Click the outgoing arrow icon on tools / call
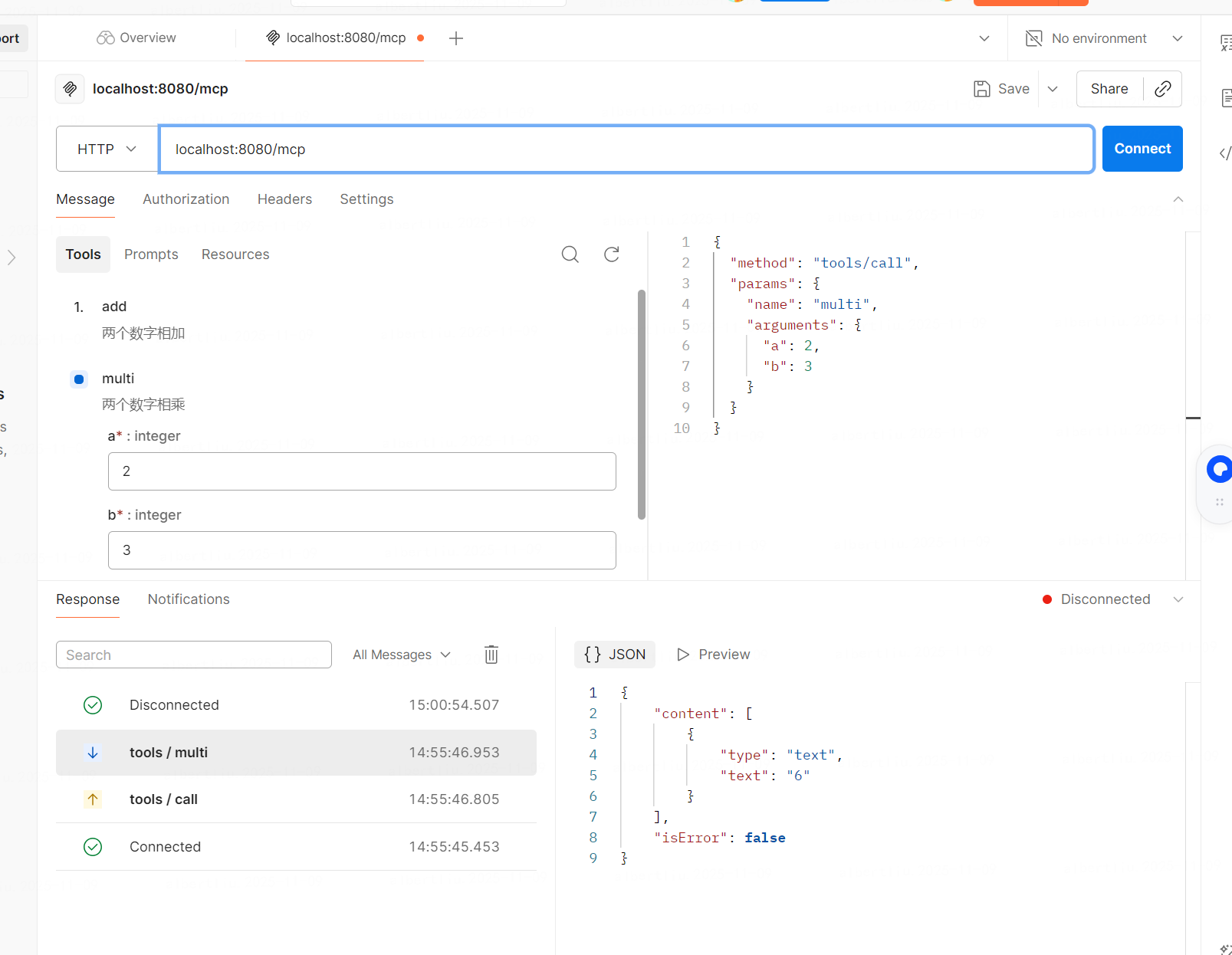Image resolution: width=1232 pixels, height=955 pixels. pos(93,799)
